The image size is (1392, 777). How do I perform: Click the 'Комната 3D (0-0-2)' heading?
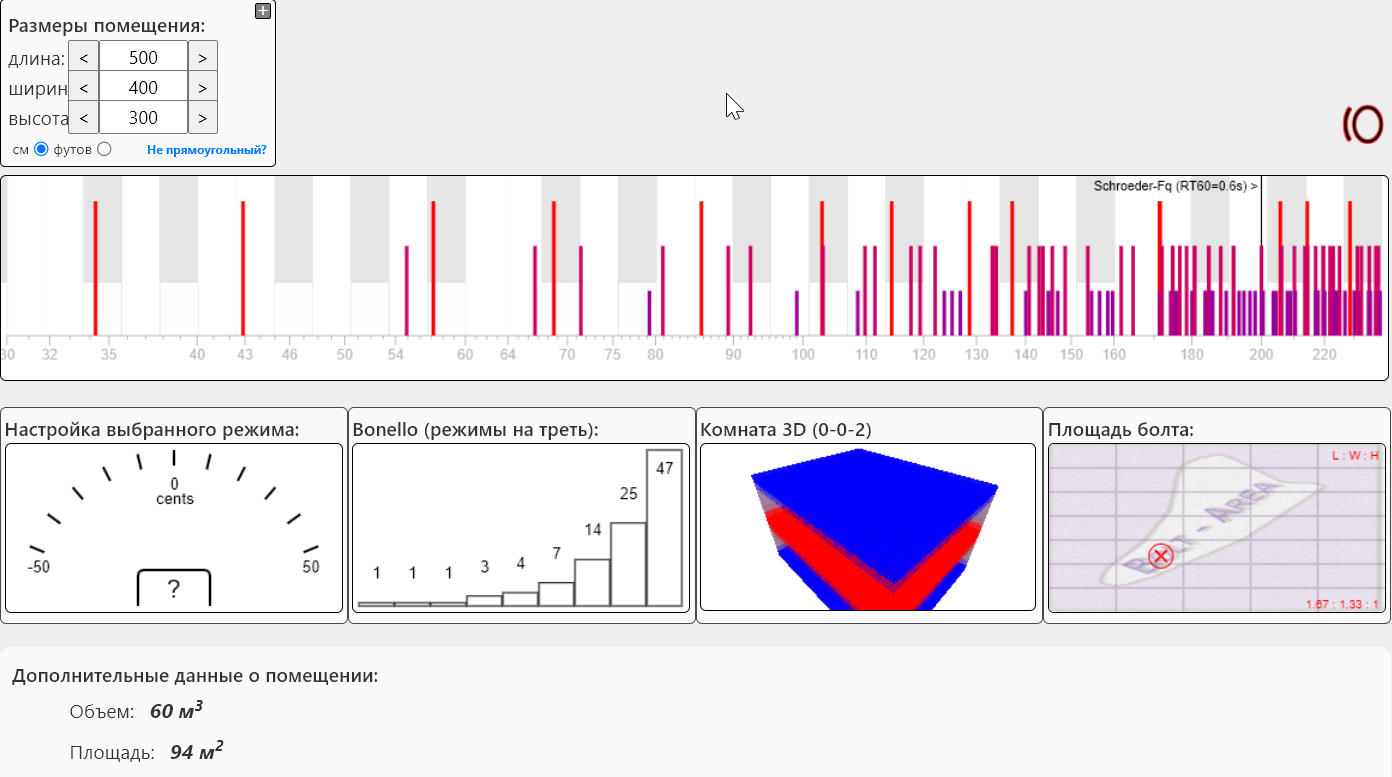[786, 430]
